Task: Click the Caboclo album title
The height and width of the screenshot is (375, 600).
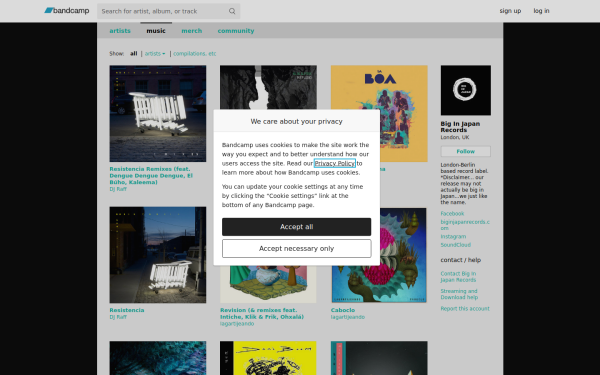Action: [343, 310]
